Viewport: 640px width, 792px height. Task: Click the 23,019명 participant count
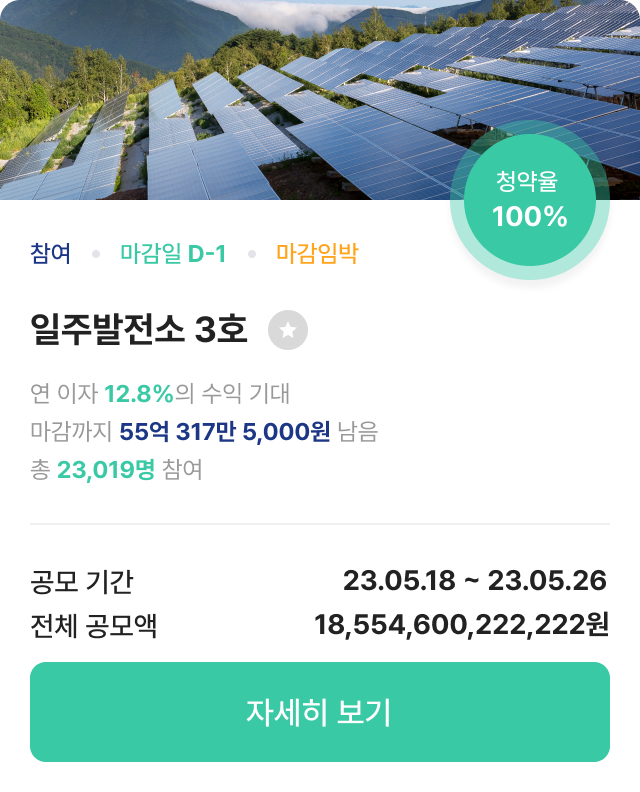tap(106, 470)
